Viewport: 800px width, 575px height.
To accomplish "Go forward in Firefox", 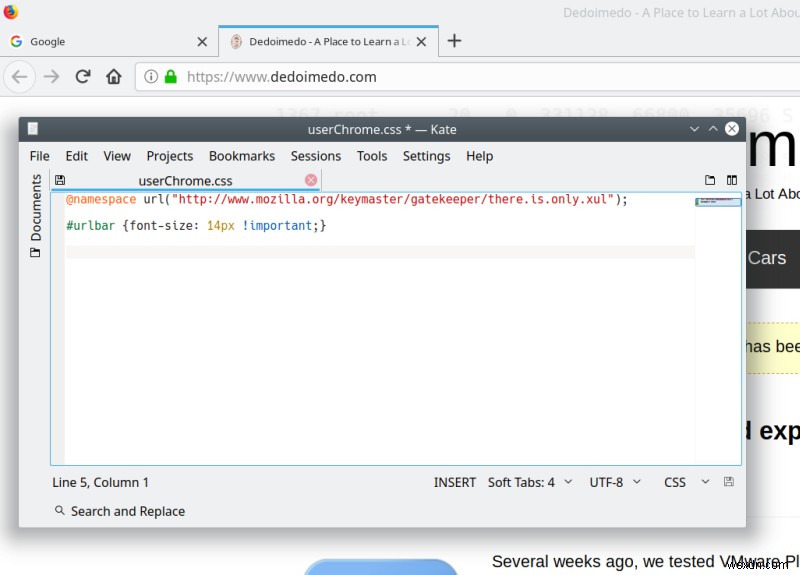I will pyautogui.click(x=52, y=77).
